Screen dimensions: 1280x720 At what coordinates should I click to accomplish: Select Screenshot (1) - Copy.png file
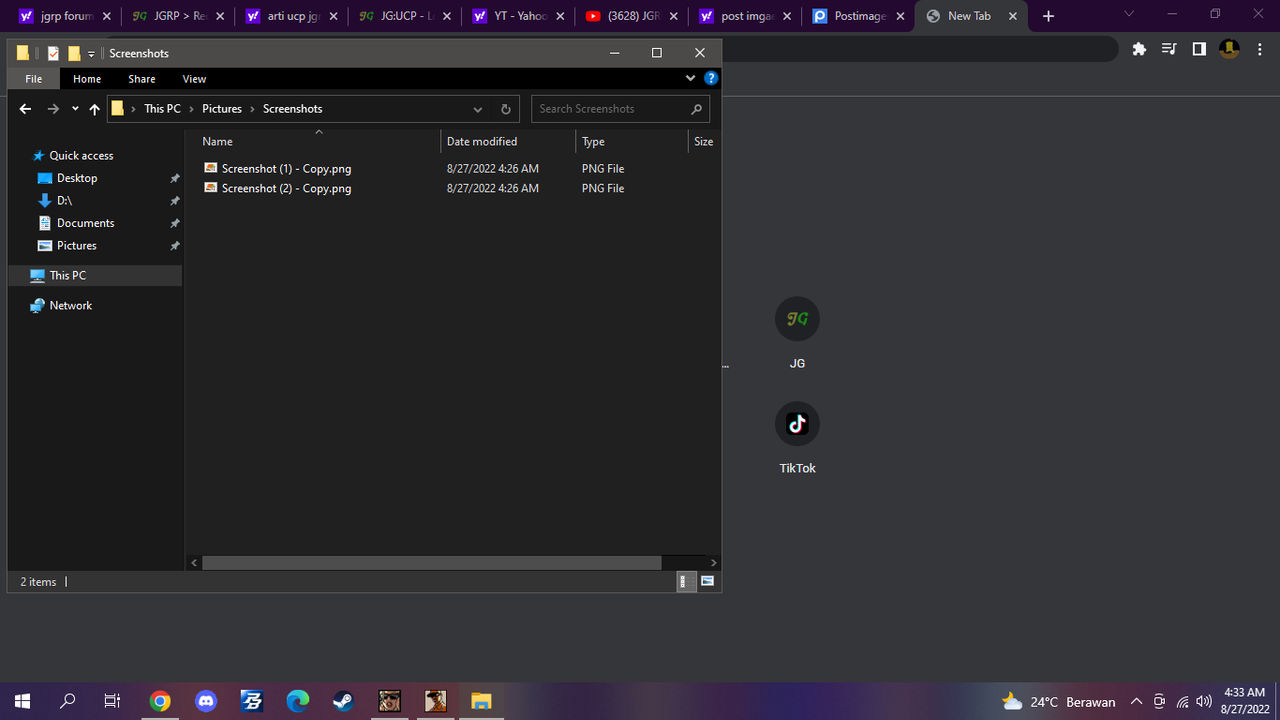pyautogui.click(x=286, y=169)
